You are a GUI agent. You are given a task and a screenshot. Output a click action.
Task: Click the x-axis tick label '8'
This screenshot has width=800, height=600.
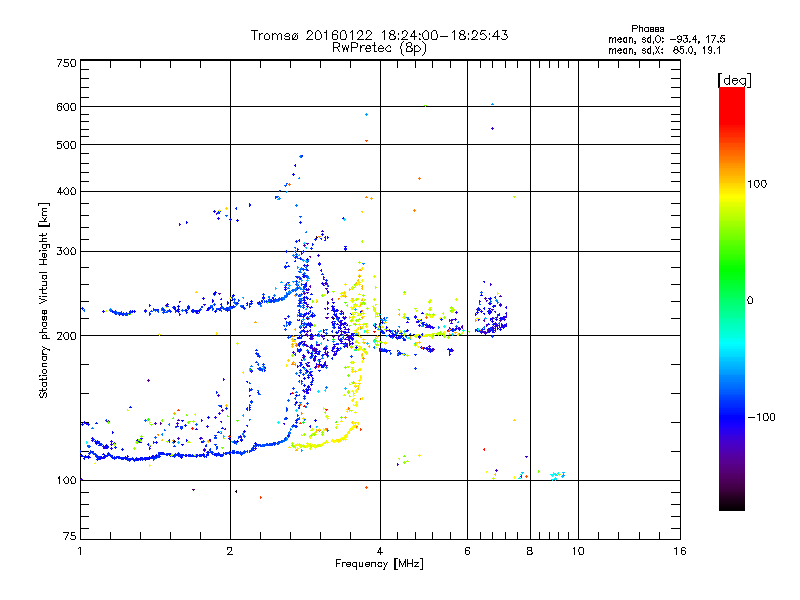(530, 551)
